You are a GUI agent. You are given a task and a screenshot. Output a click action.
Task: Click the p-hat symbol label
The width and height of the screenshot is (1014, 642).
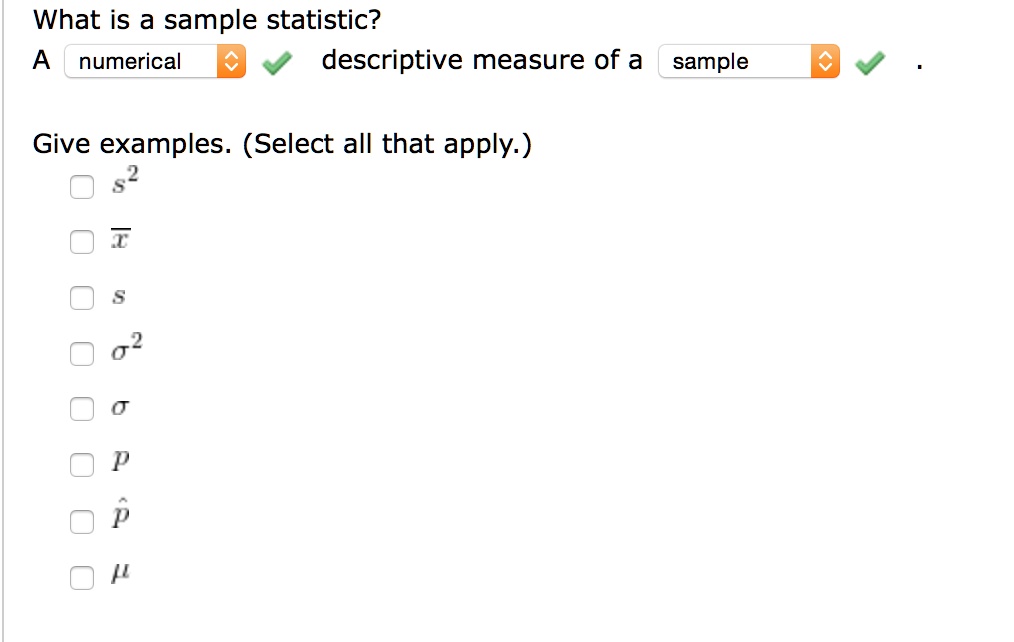(x=122, y=518)
